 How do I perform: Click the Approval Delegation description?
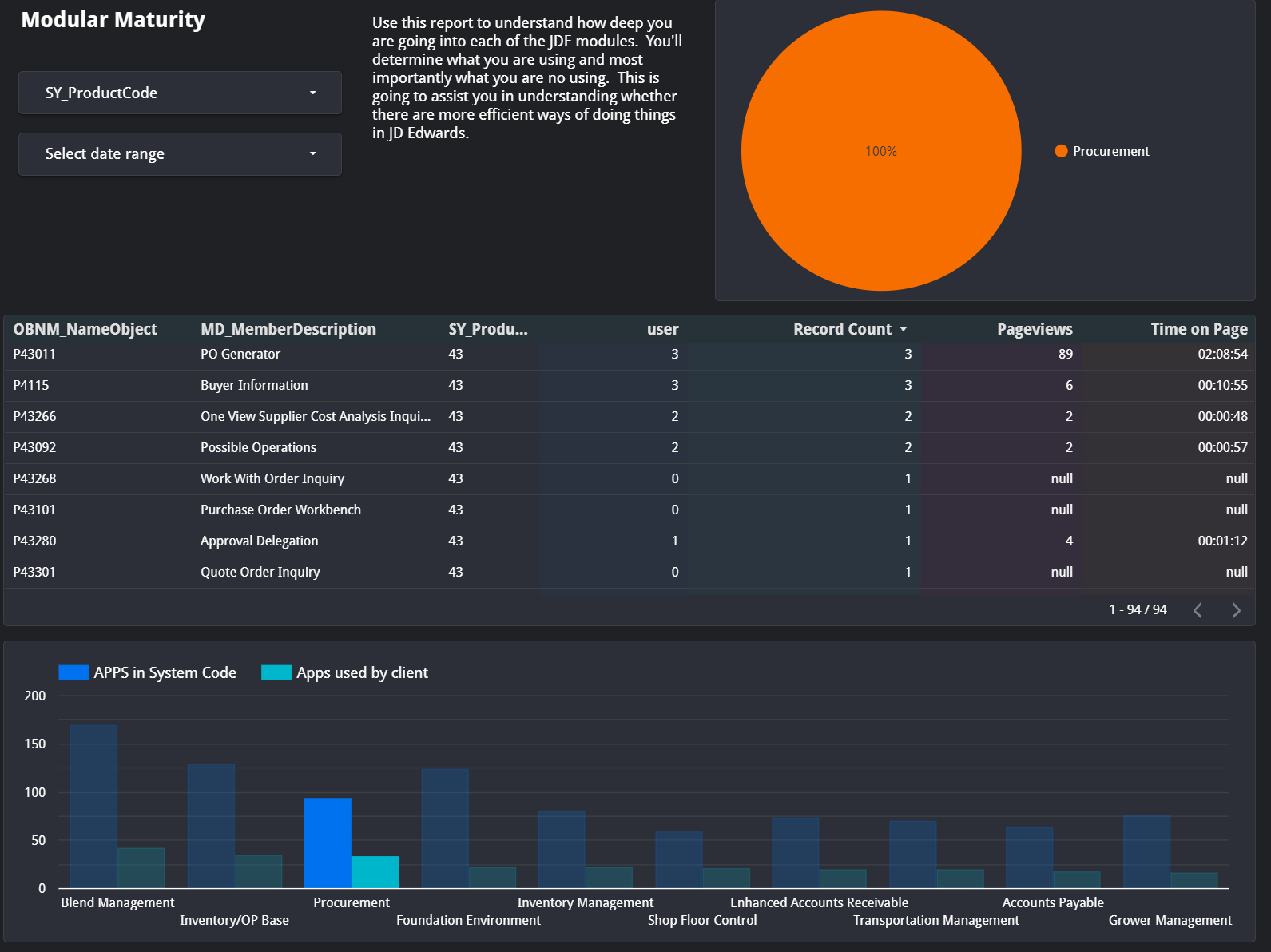(x=259, y=541)
